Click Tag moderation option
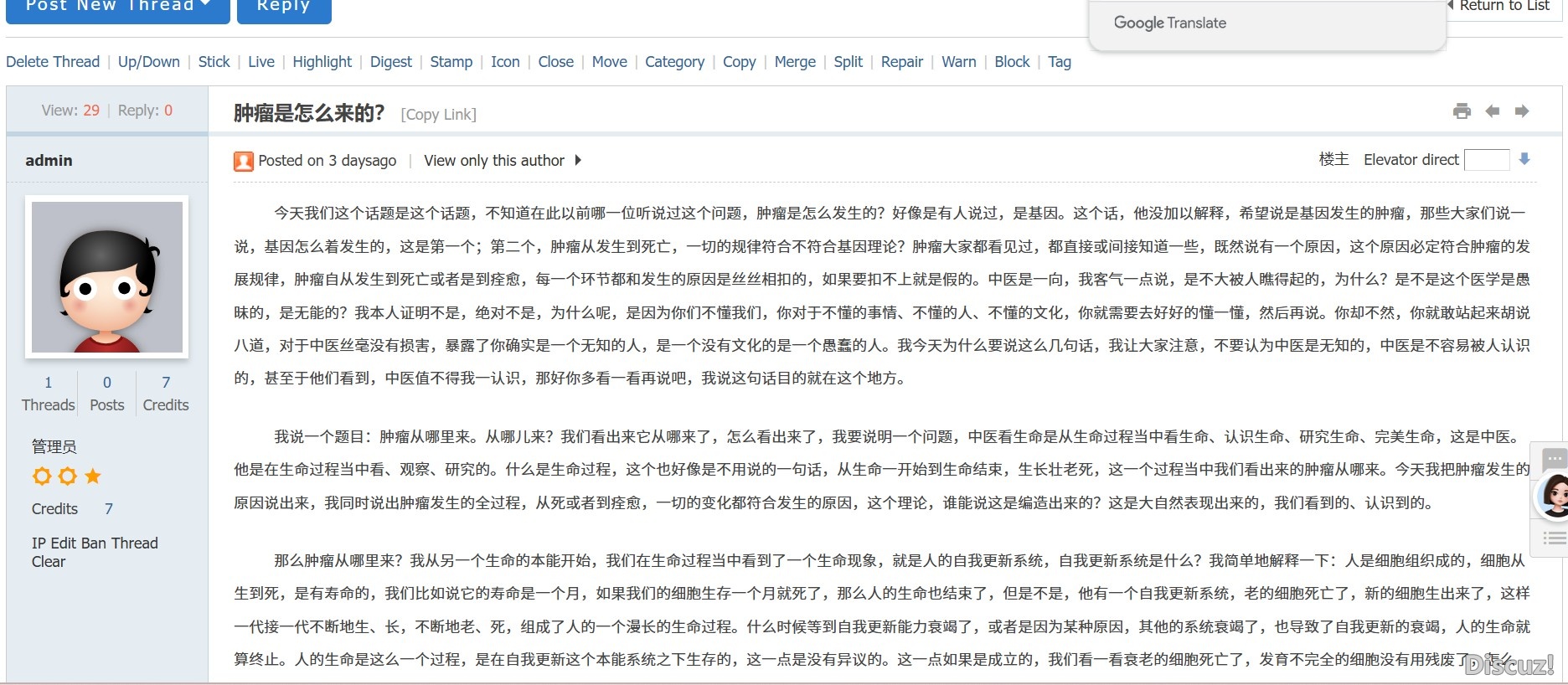Image resolution: width=1568 pixels, height=685 pixels. [x=1060, y=62]
